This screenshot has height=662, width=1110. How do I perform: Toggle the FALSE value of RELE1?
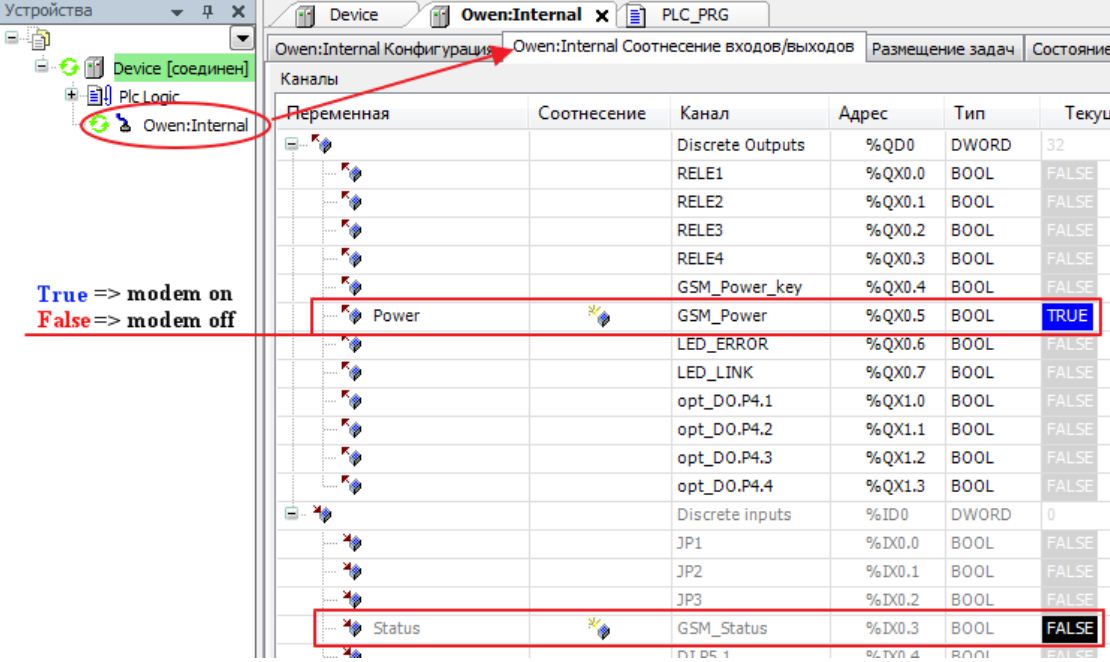tap(1069, 174)
